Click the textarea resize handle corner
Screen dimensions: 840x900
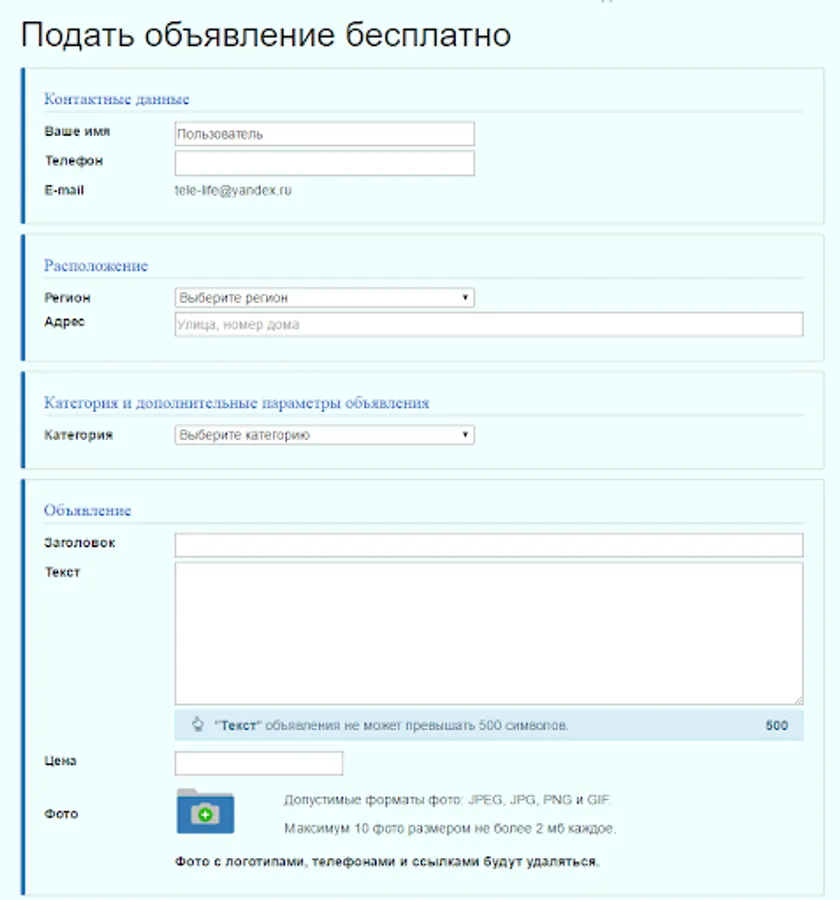pyautogui.click(x=798, y=700)
